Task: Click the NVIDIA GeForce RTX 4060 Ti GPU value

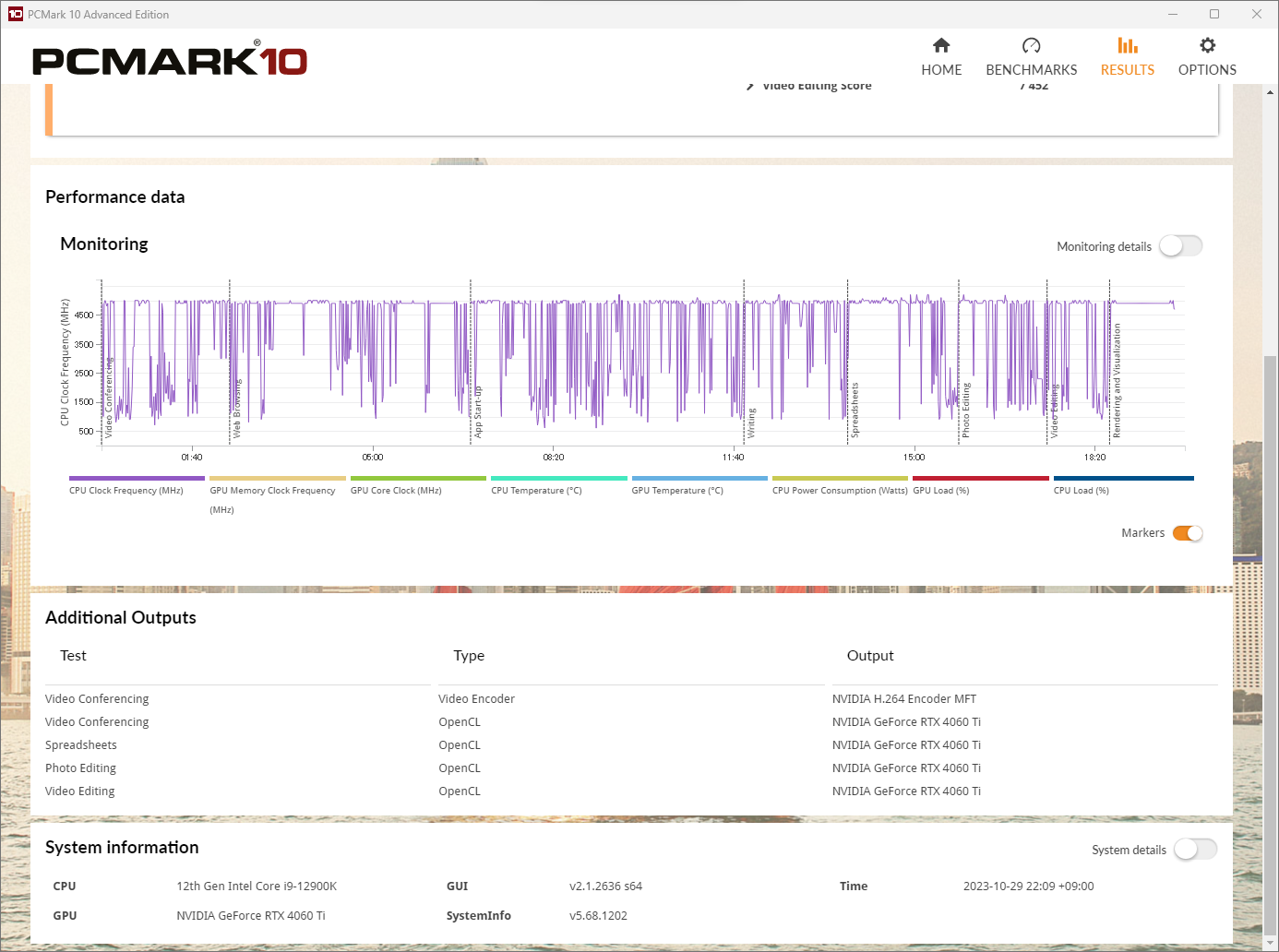Action: pyautogui.click(x=251, y=916)
